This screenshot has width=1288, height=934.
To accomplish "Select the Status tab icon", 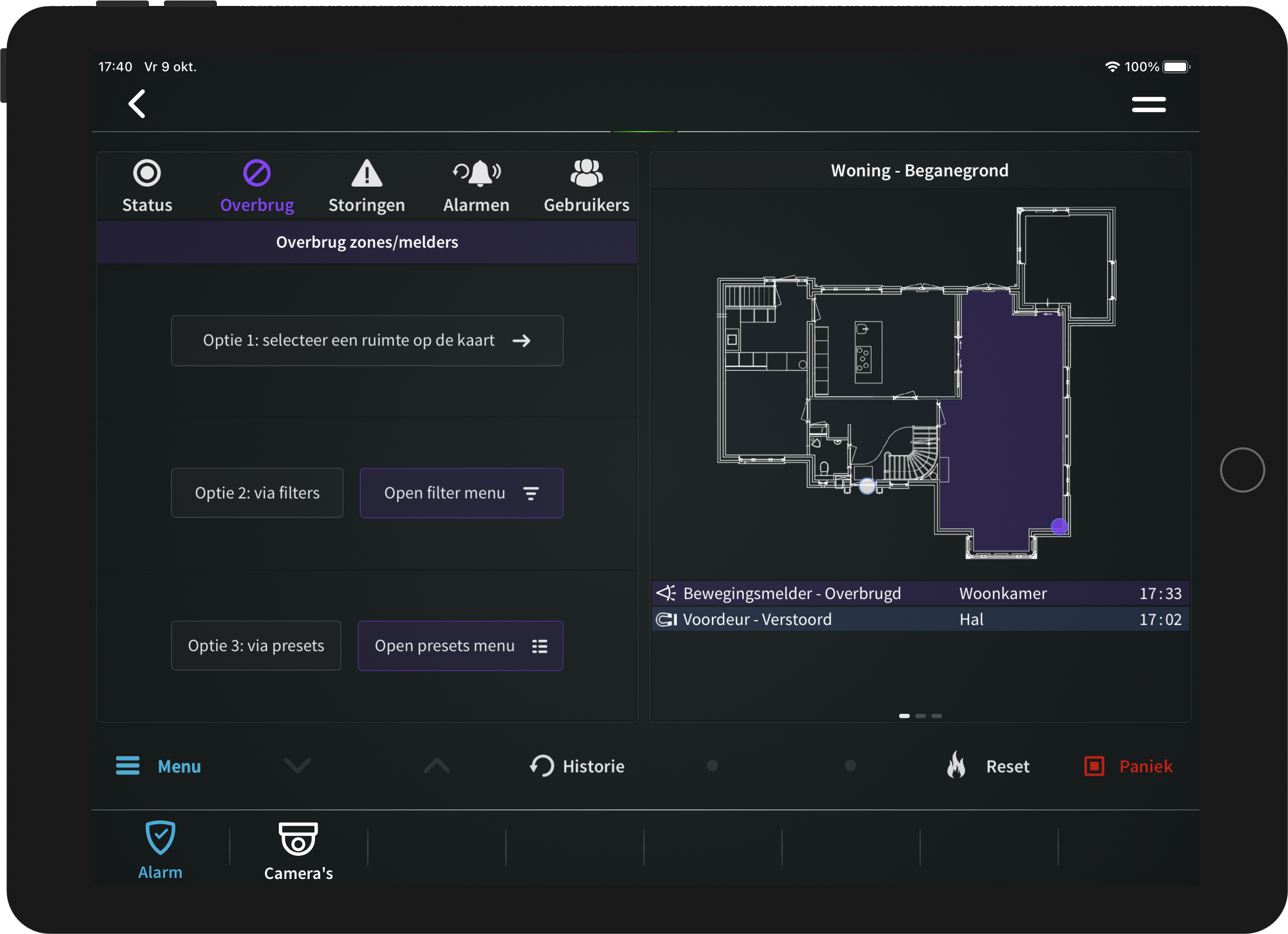I will coord(147,173).
